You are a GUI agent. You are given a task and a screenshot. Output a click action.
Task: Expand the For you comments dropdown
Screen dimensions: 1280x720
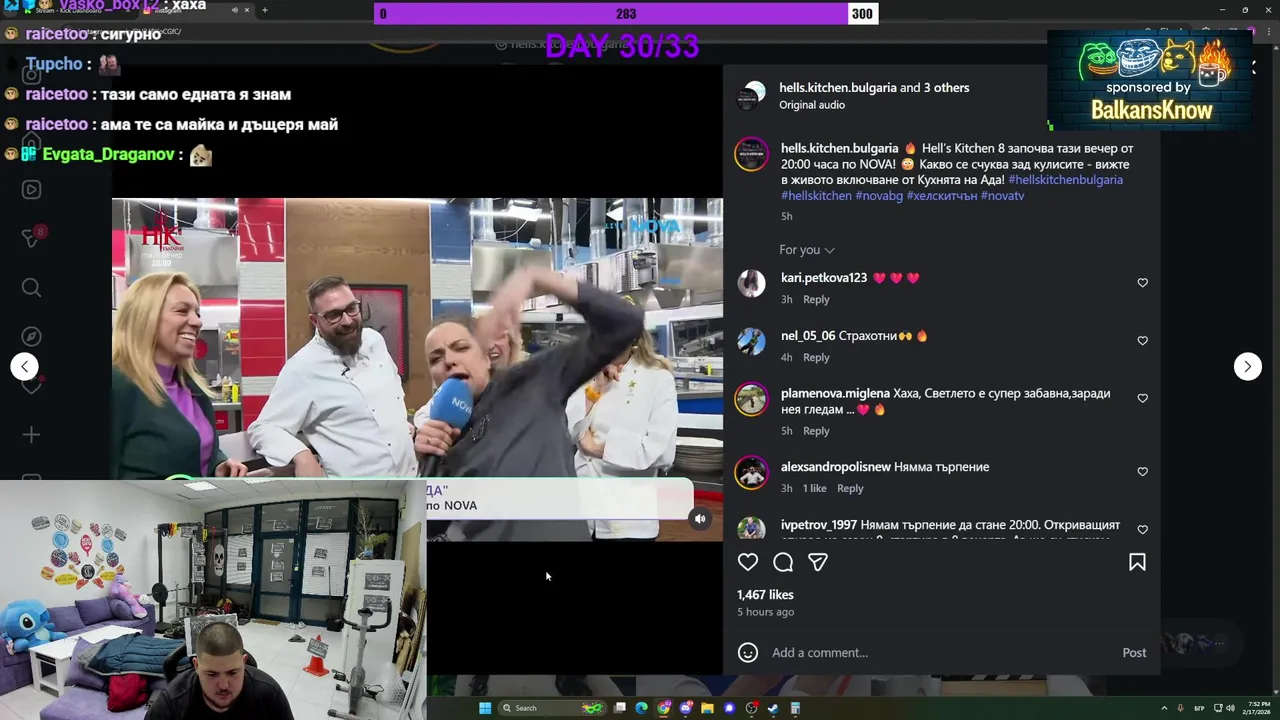tap(807, 250)
